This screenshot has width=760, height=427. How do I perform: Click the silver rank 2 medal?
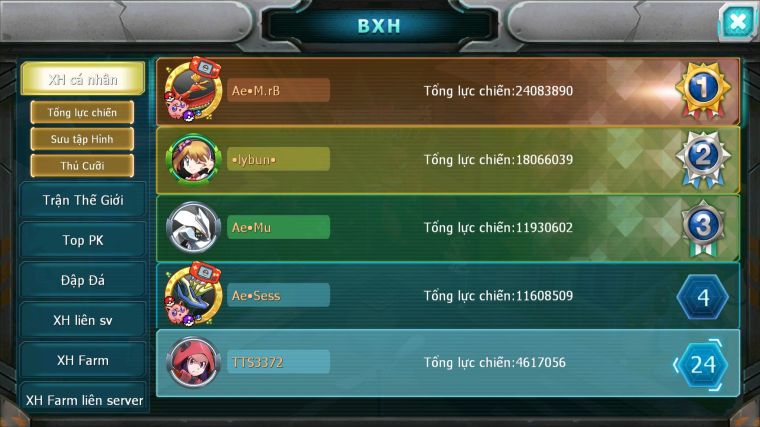703,159
